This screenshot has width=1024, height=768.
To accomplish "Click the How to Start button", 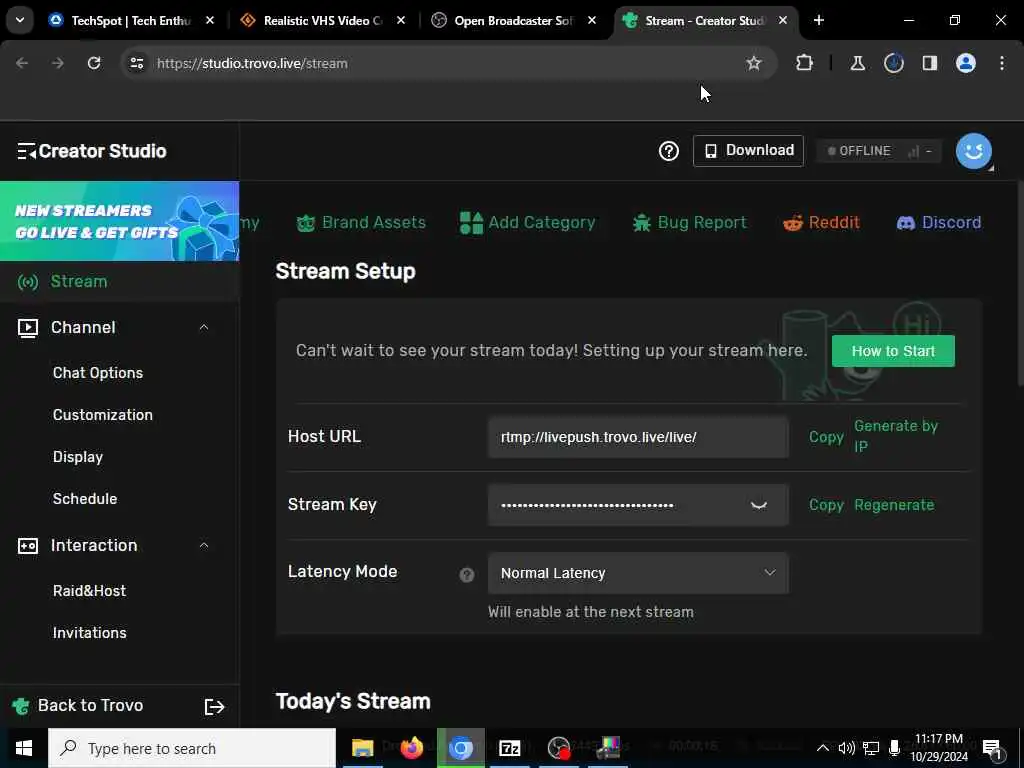I will (x=893, y=351).
